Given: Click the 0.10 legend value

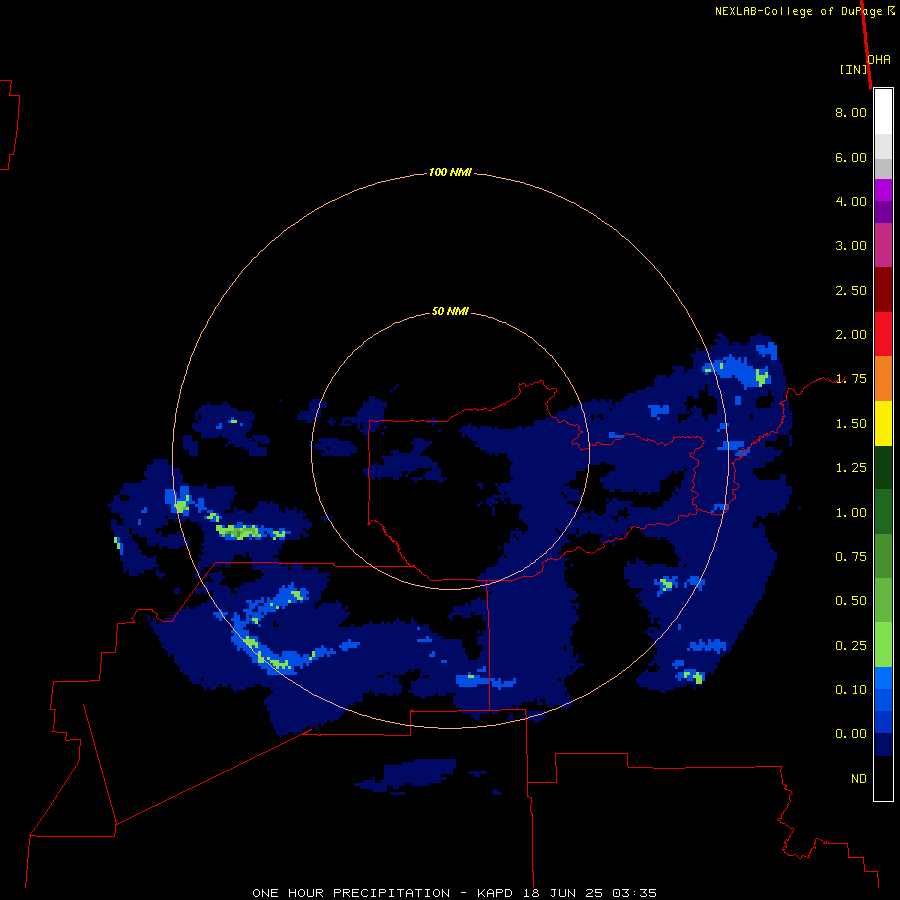Looking at the screenshot, I should 851,690.
